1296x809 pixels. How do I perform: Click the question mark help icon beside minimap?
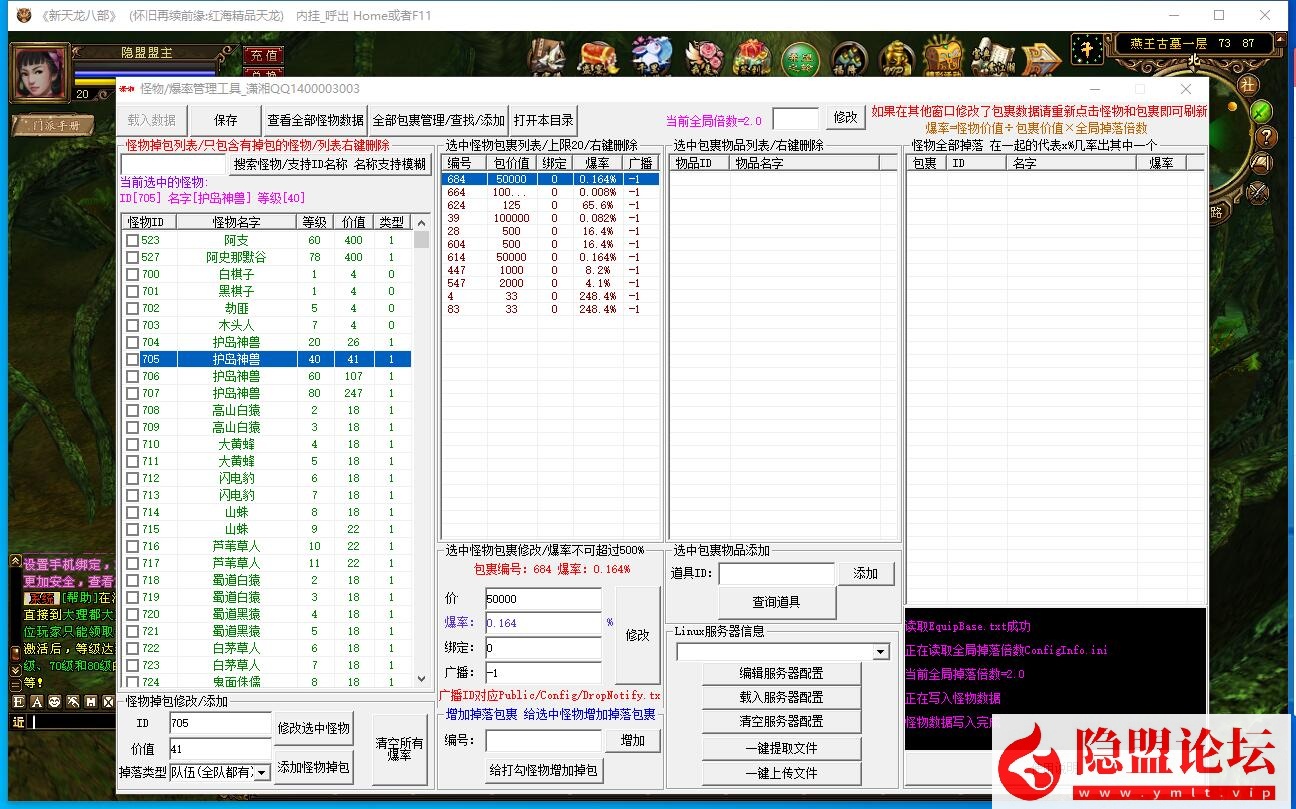(x=1265, y=137)
